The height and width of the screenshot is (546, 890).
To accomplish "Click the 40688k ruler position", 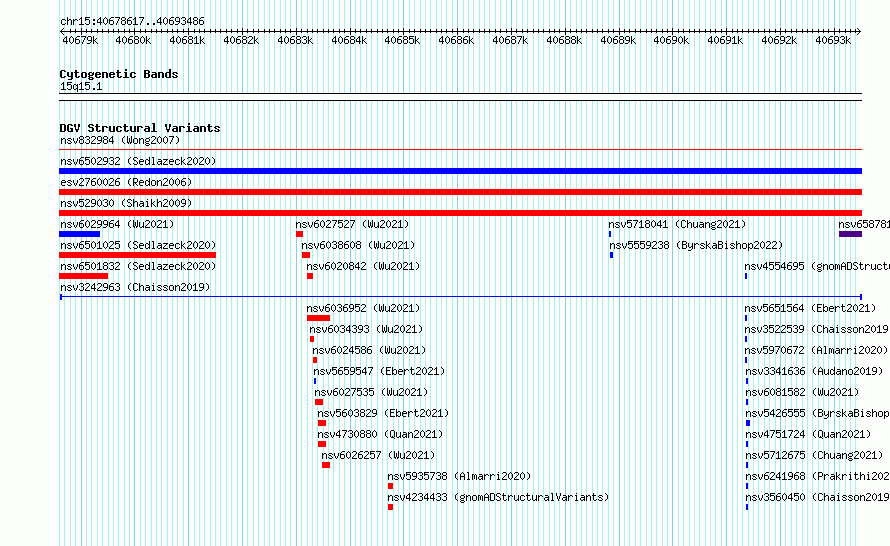I will click(x=564, y=40).
